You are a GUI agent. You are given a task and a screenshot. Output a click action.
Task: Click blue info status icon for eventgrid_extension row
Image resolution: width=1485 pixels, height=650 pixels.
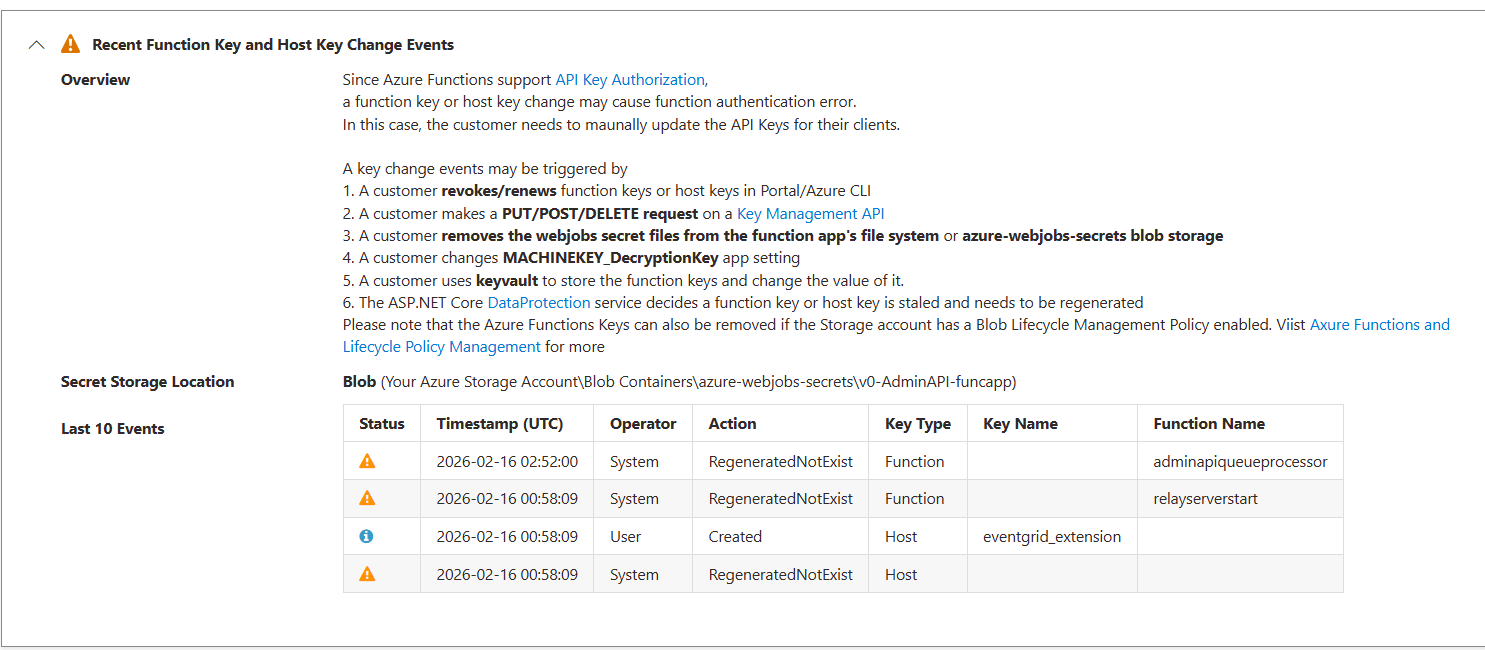tap(367, 536)
